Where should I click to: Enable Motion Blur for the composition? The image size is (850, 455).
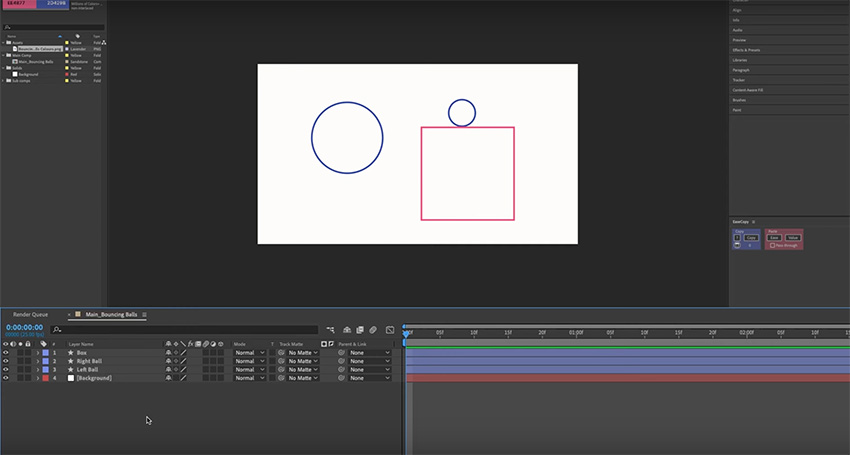373,330
